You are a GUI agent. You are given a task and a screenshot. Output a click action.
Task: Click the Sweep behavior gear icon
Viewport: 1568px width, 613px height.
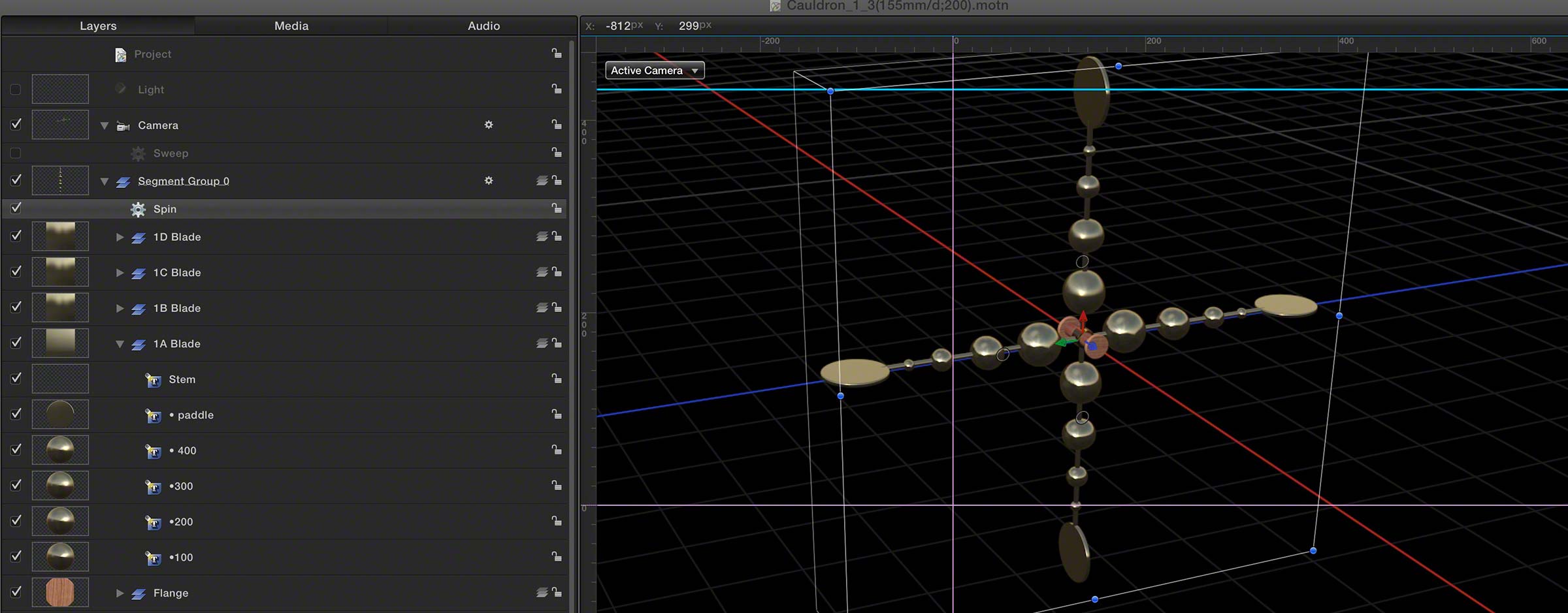pyautogui.click(x=138, y=153)
